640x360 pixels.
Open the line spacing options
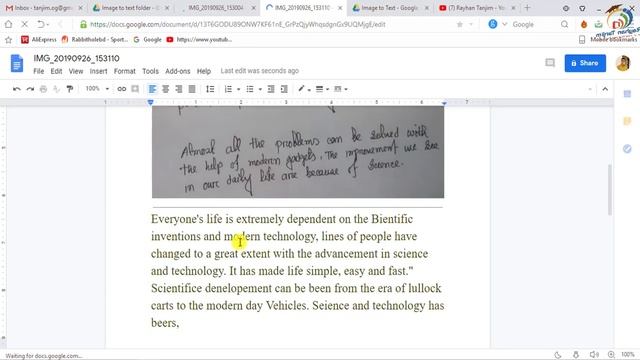click(x=210, y=89)
